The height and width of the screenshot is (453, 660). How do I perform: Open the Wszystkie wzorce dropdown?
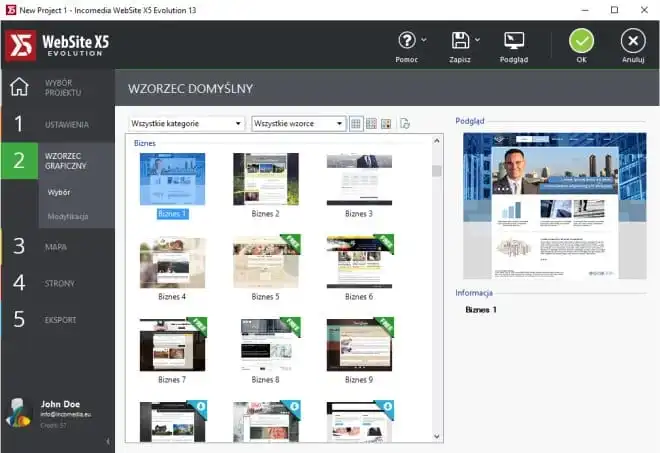tap(298, 124)
